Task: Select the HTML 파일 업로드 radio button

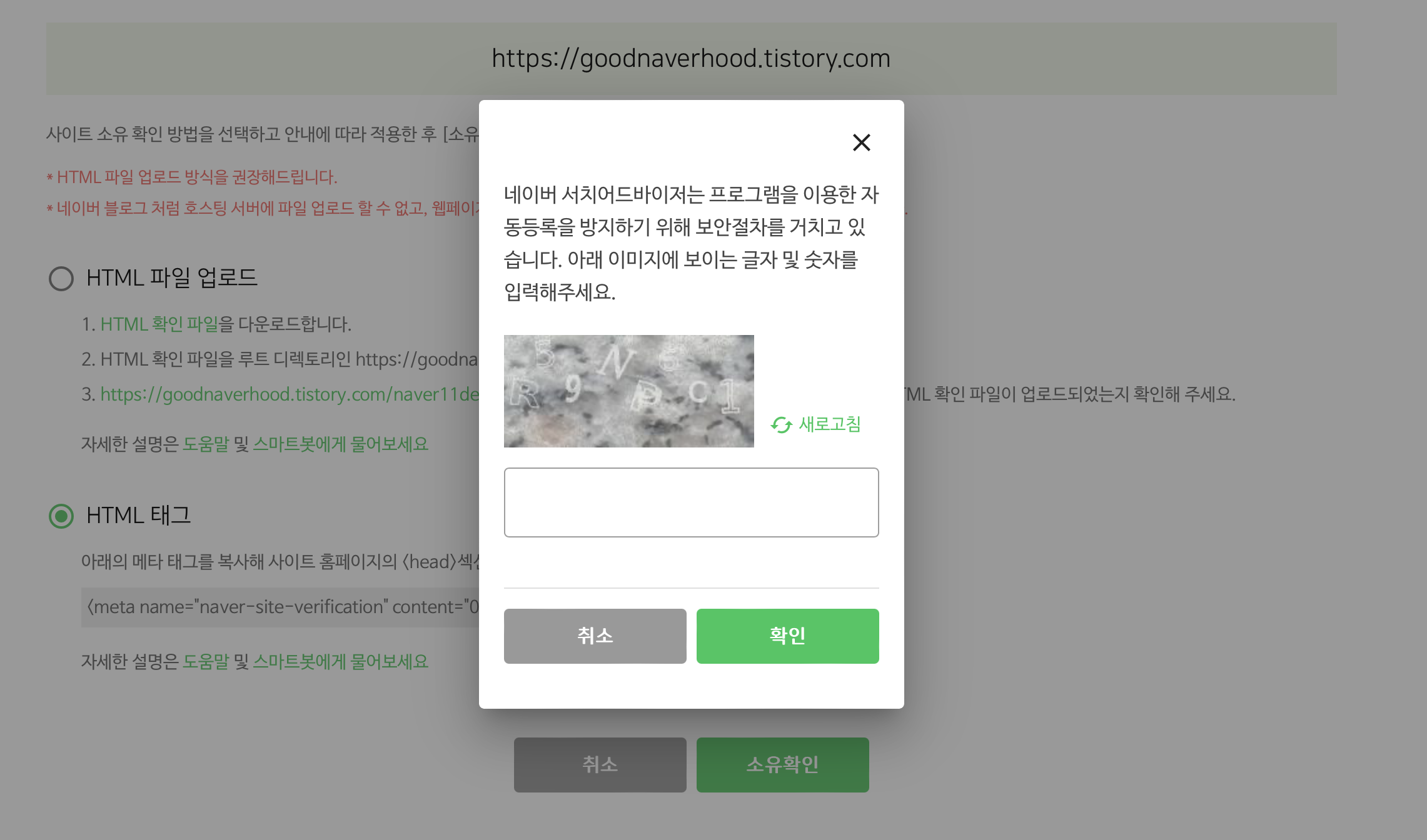Action: point(61,279)
